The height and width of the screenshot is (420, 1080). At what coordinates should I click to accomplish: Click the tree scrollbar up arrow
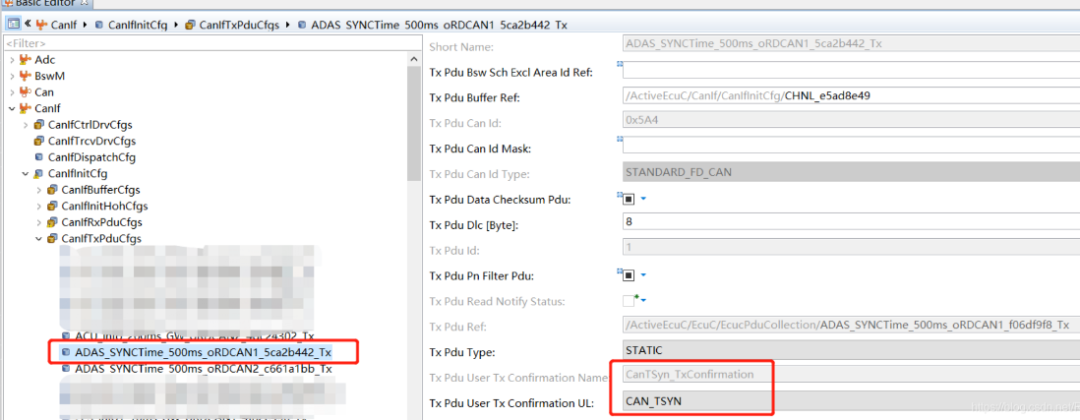tap(413, 60)
